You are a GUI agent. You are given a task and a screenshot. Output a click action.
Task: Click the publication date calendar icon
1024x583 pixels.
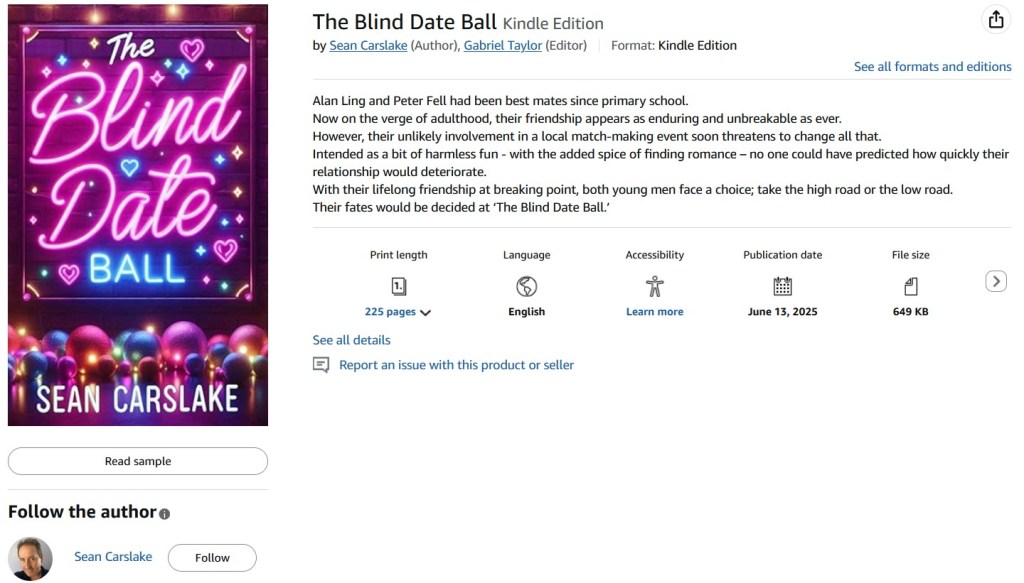pyautogui.click(x=782, y=287)
